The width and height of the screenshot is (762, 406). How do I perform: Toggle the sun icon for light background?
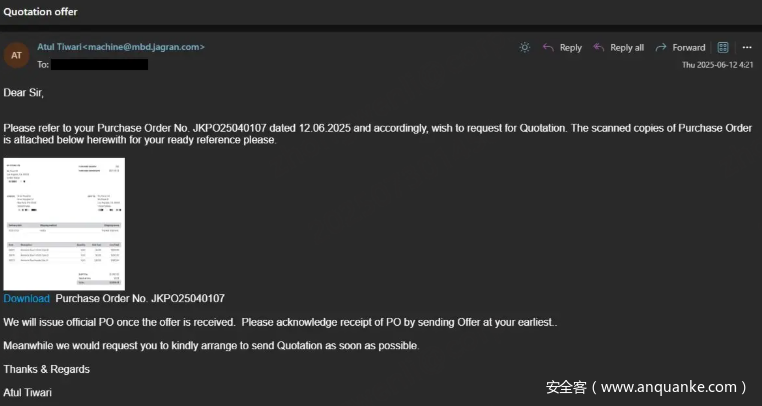click(x=525, y=47)
